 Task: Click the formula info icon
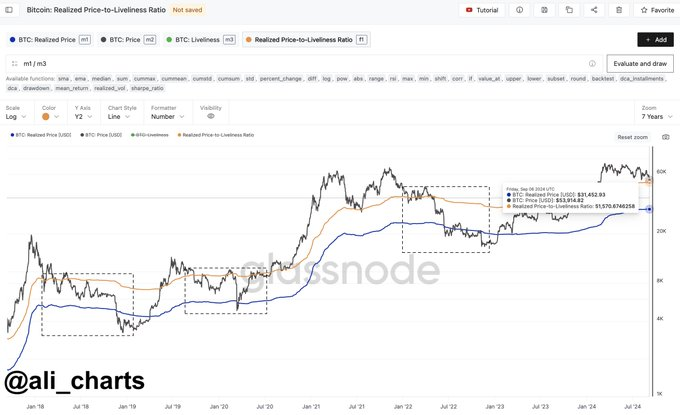coord(592,63)
